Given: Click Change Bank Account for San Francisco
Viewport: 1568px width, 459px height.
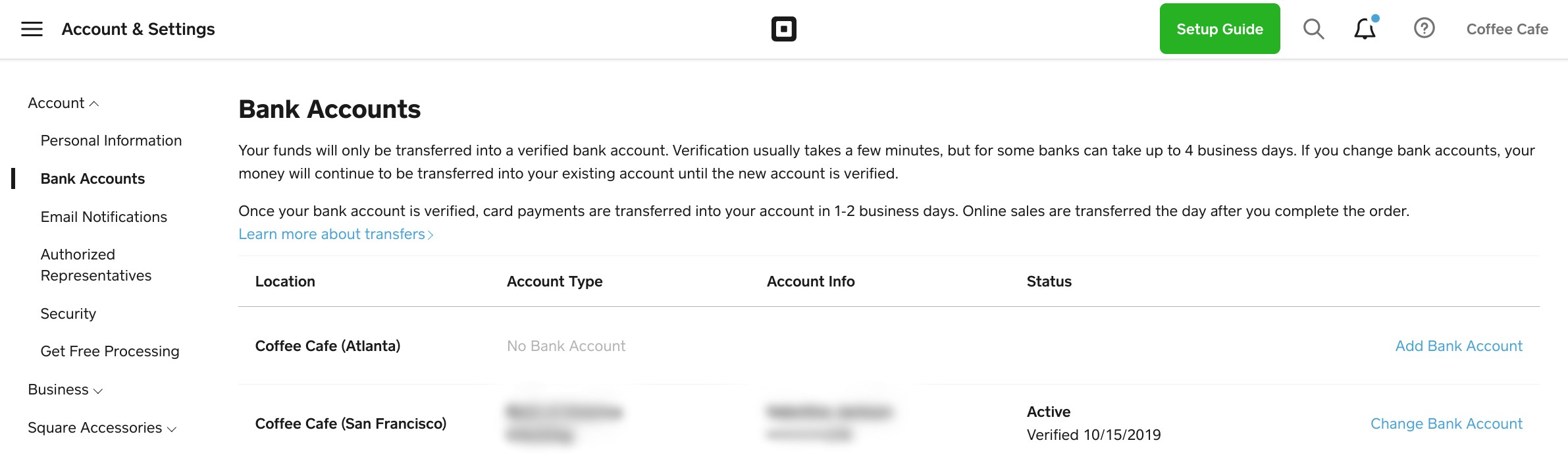Looking at the screenshot, I should [1446, 424].
